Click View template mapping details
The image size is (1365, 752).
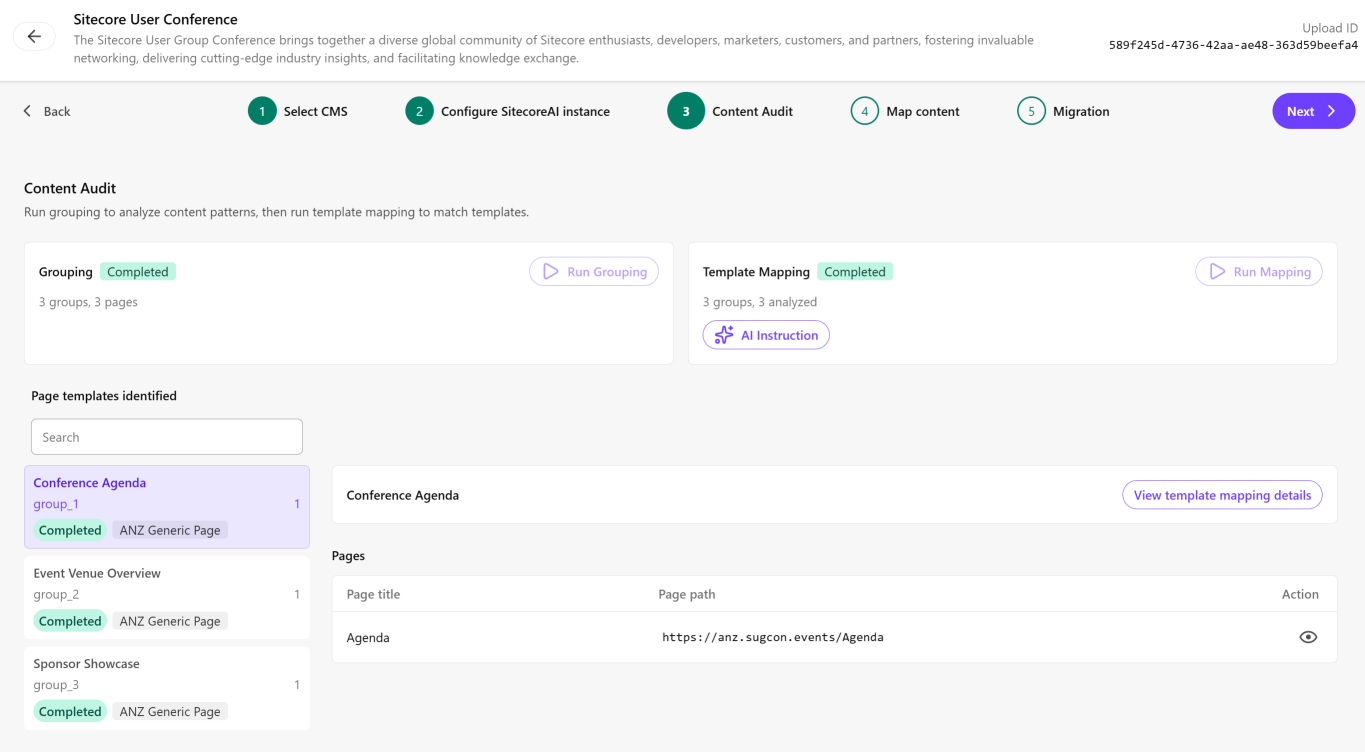pyautogui.click(x=1222, y=495)
